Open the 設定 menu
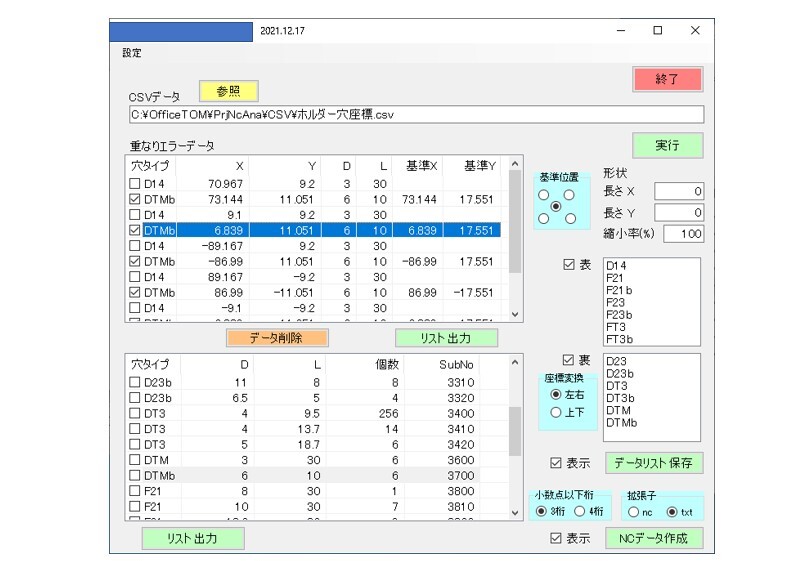Viewport: 798px width, 561px height. coord(132,53)
